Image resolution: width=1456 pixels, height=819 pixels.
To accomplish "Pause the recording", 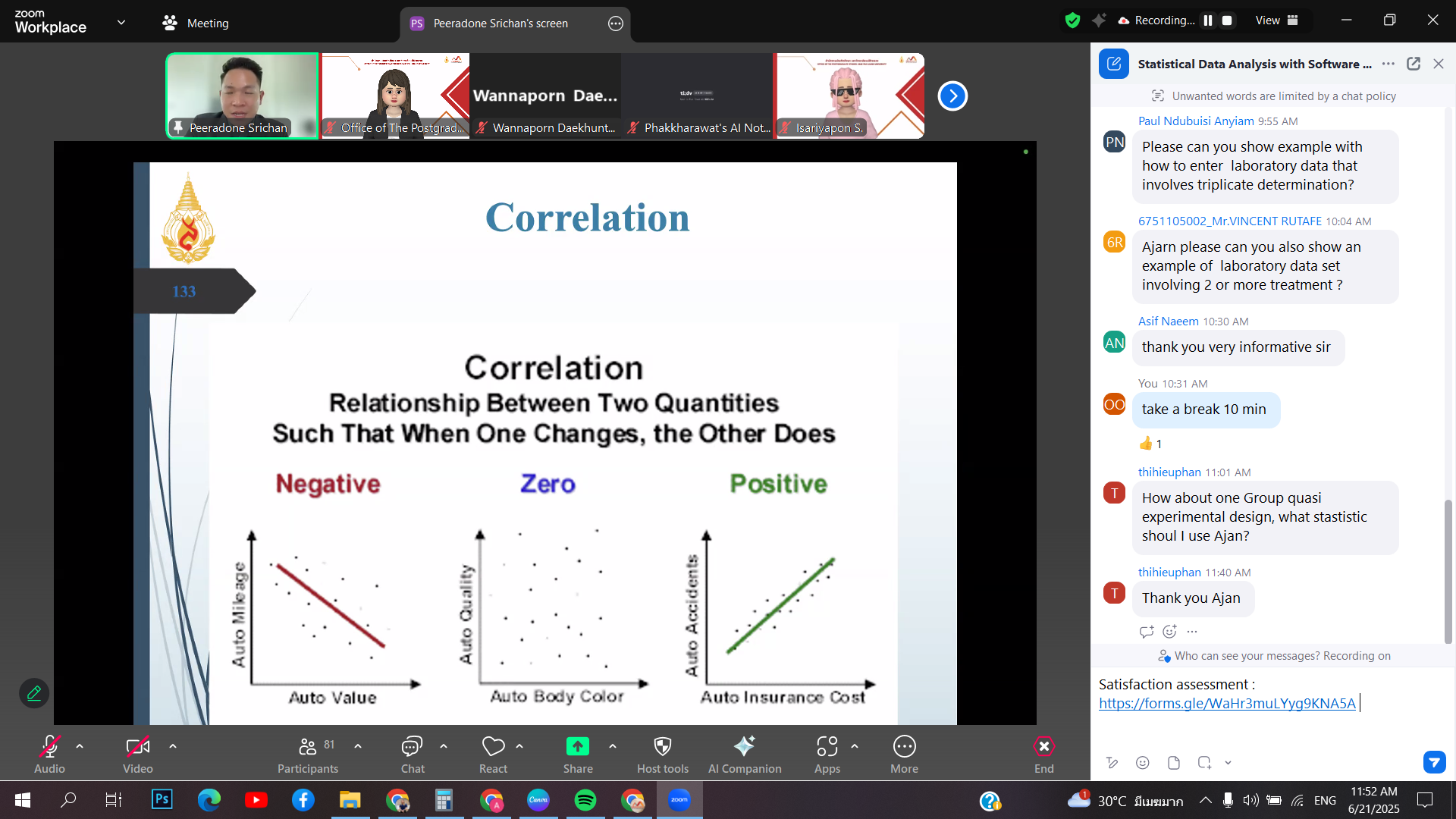I will 1208,20.
